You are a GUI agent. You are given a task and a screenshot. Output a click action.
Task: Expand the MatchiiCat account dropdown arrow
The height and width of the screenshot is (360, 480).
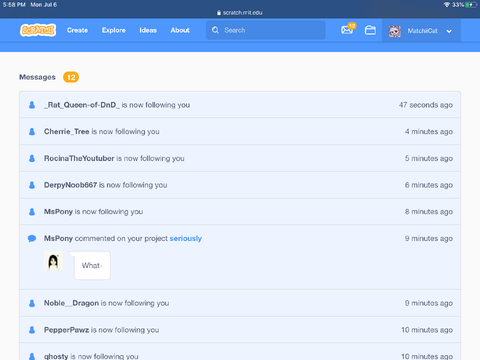[449, 31]
